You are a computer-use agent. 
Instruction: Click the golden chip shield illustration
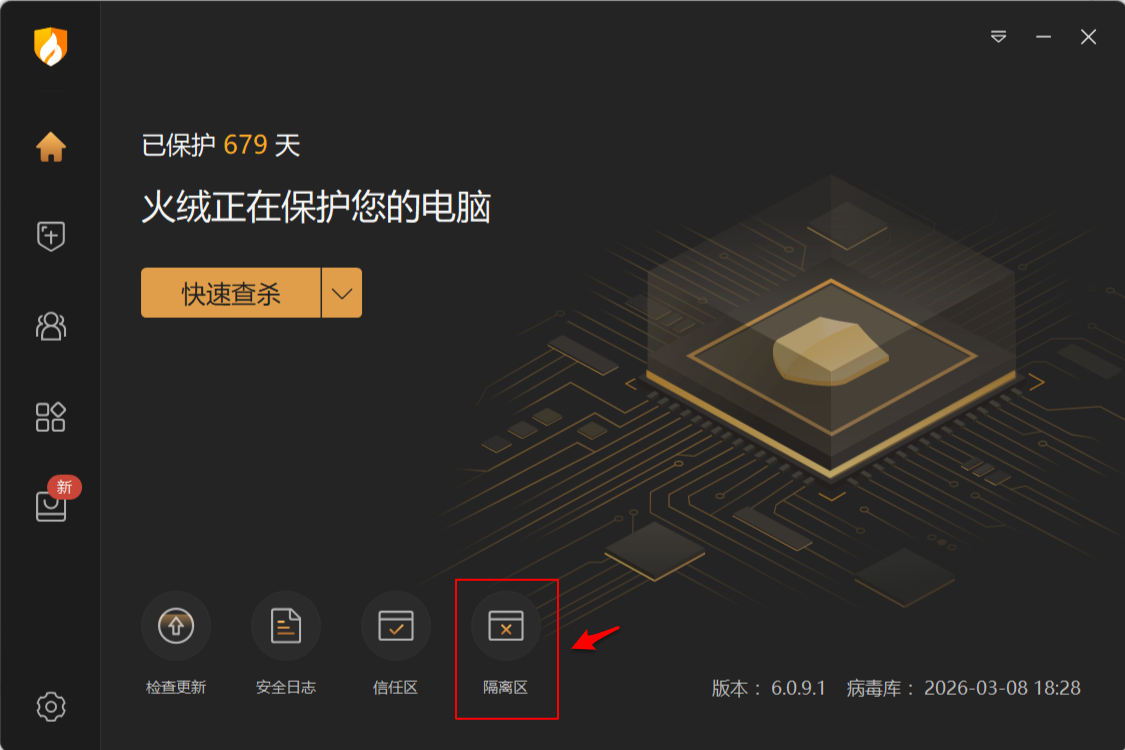coord(831,350)
